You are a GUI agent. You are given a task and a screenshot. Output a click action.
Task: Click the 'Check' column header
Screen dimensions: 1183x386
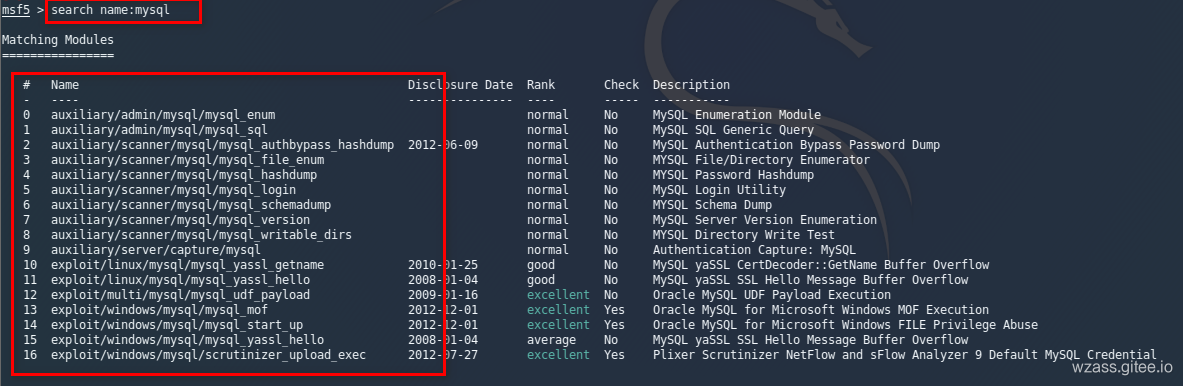(621, 85)
